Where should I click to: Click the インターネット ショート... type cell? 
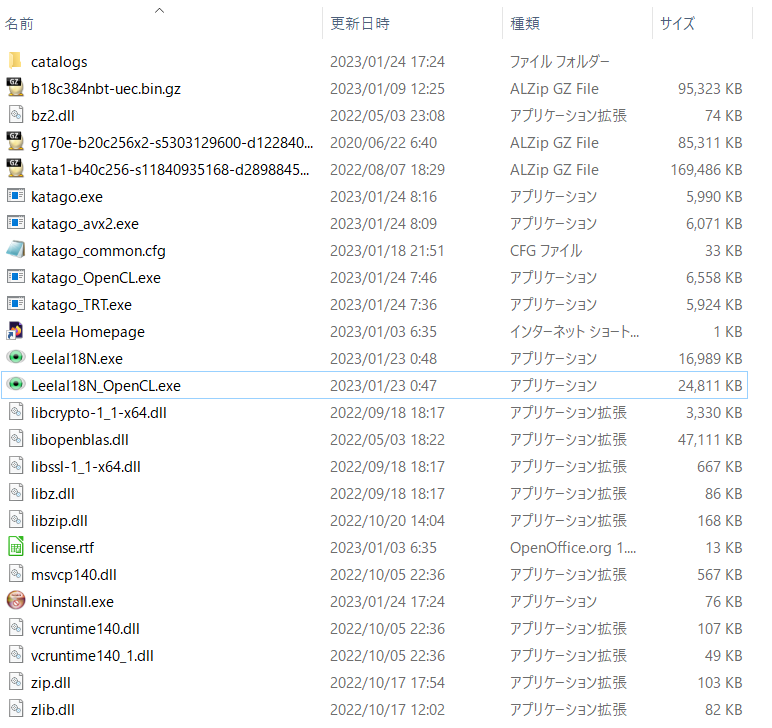(x=574, y=332)
